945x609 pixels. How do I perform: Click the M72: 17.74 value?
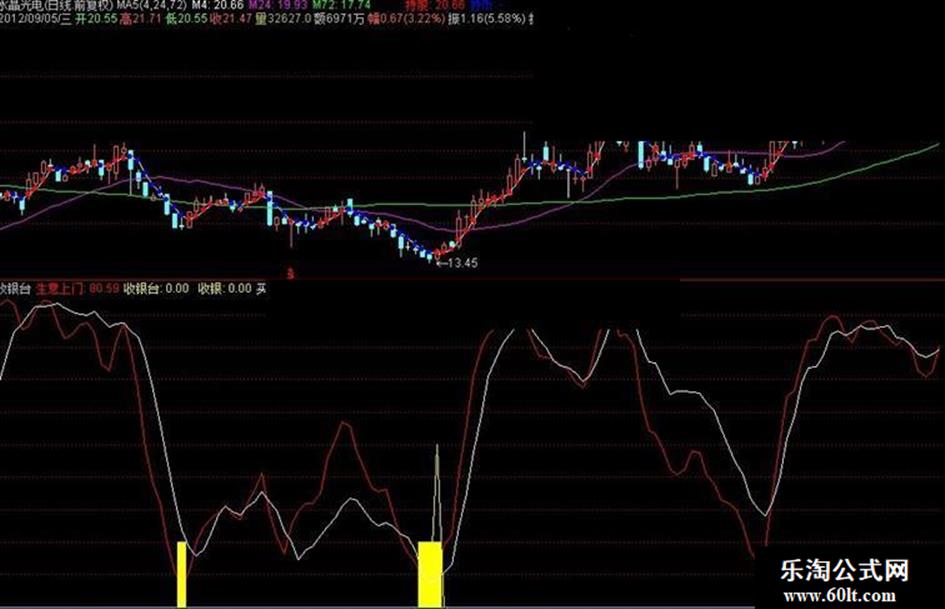tap(341, 5)
